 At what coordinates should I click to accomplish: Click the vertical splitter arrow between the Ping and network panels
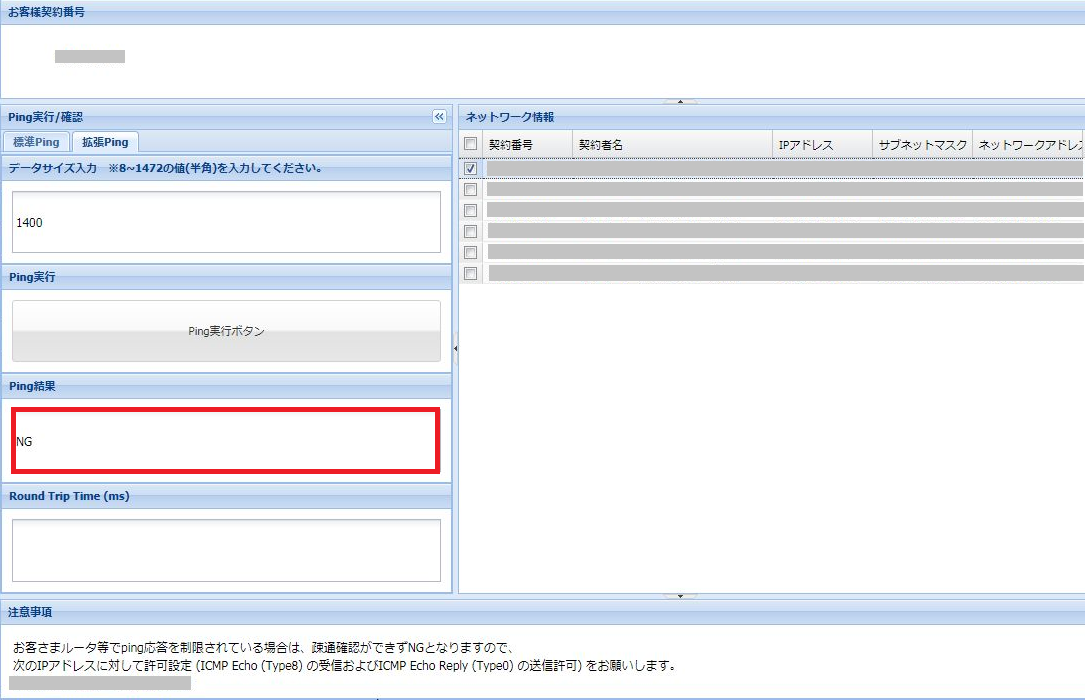[456, 348]
